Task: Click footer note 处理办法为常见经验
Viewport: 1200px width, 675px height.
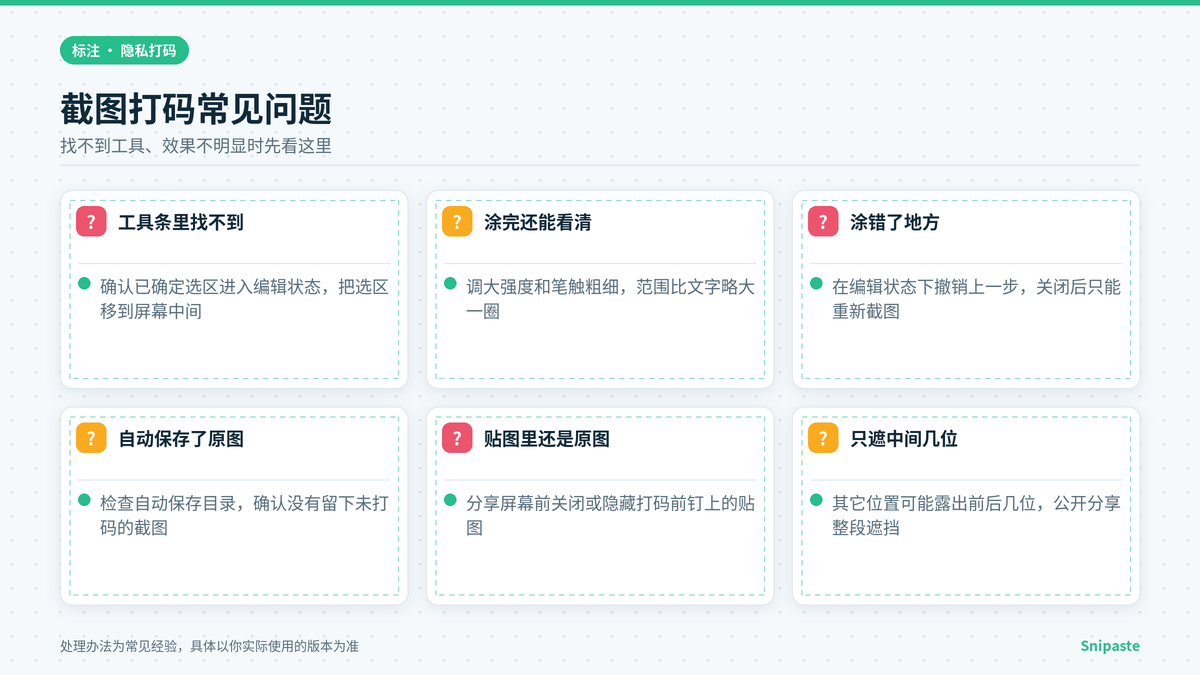Action: pos(209,646)
